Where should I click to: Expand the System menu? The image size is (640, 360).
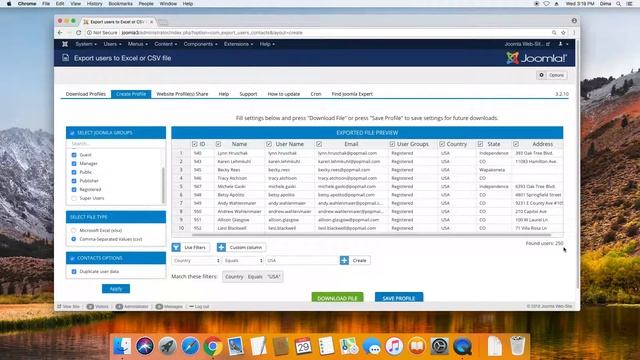pos(86,44)
